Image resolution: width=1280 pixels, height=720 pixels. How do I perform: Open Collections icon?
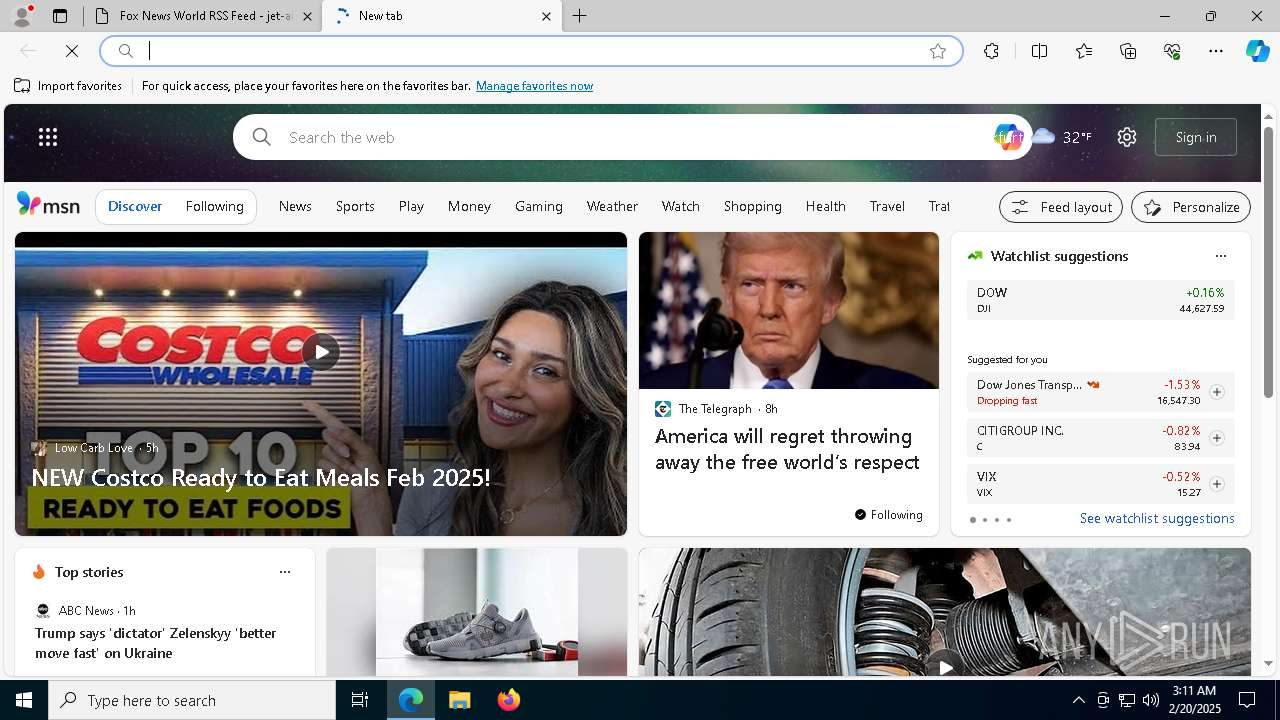(x=1128, y=51)
